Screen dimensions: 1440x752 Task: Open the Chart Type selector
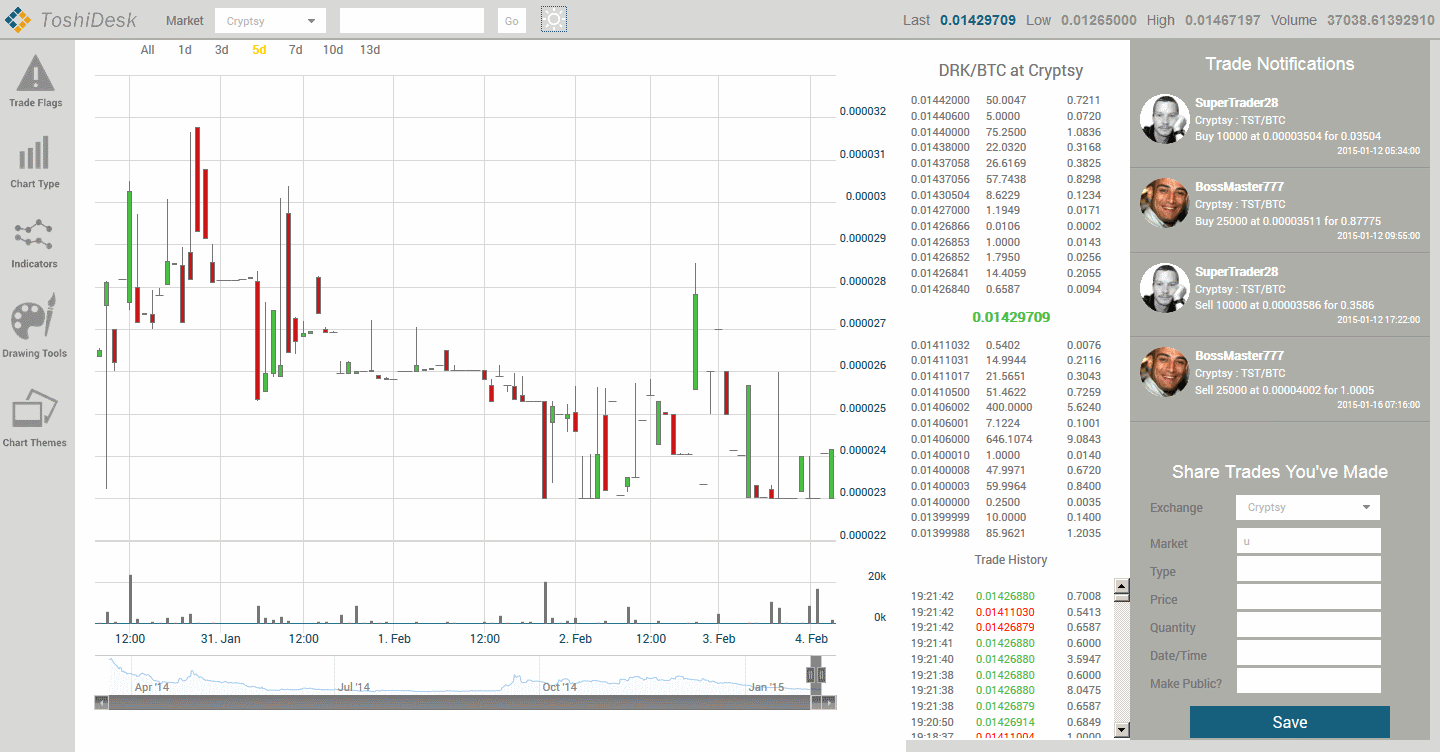point(36,163)
